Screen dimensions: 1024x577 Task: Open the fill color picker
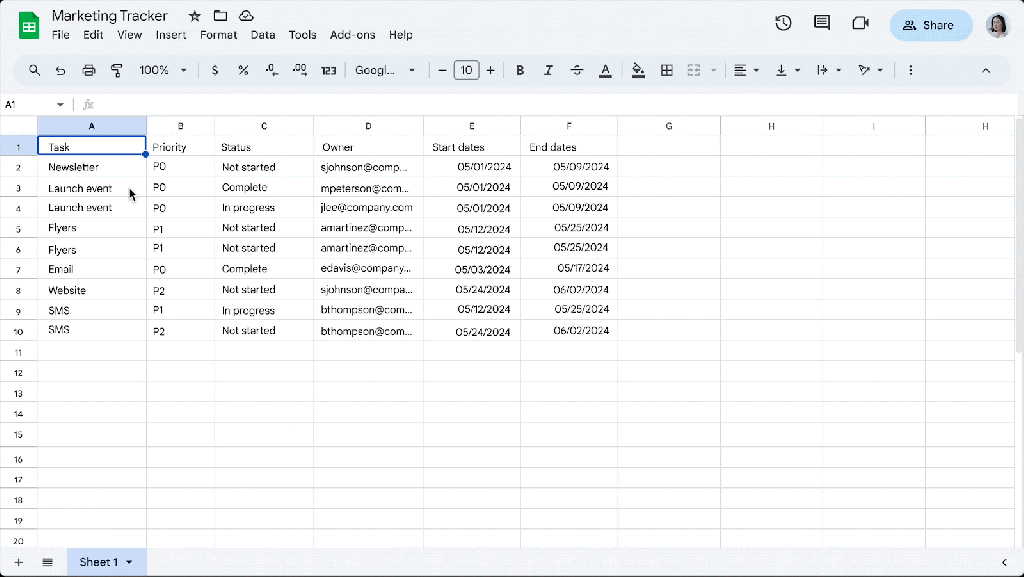638,70
